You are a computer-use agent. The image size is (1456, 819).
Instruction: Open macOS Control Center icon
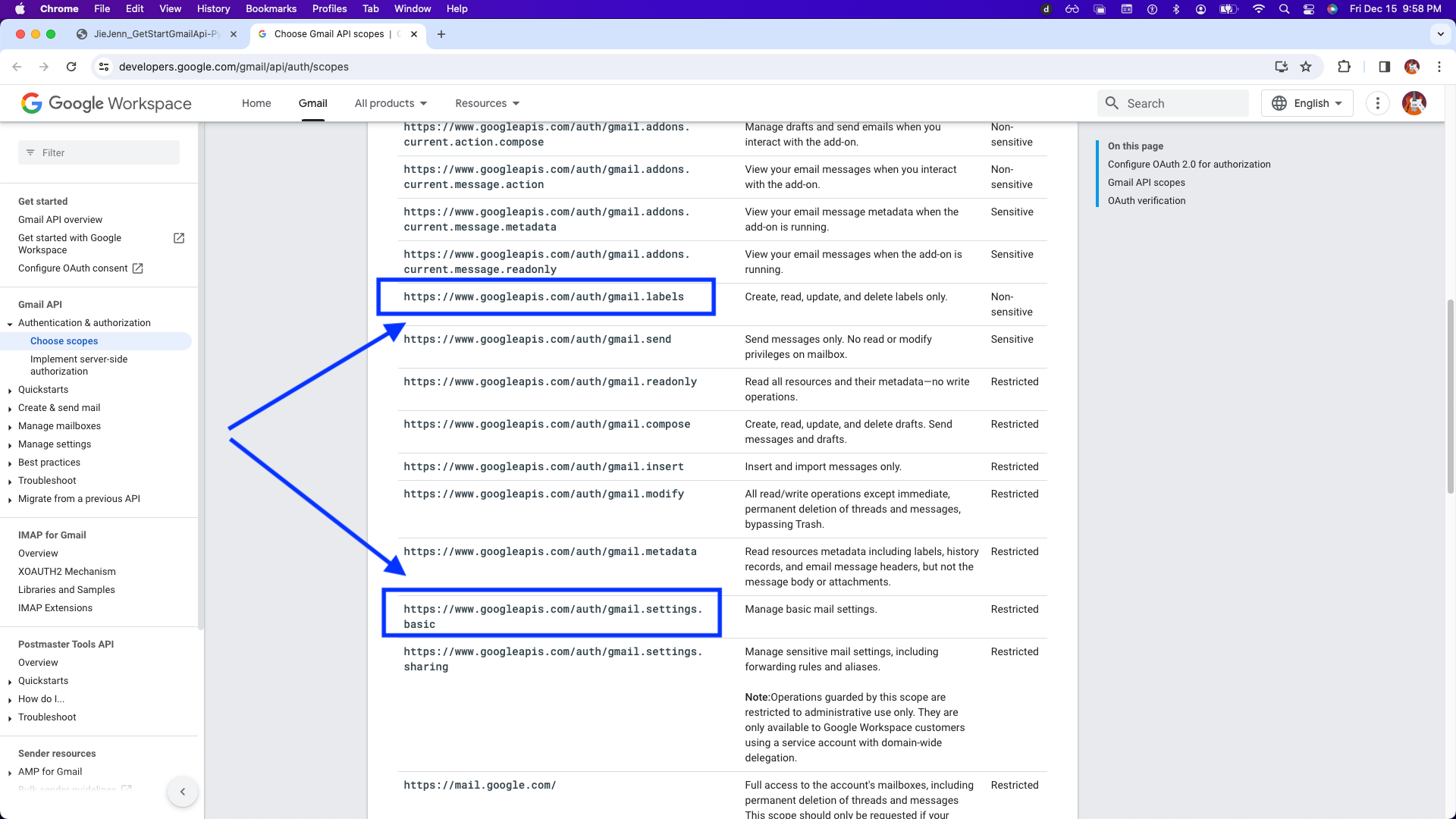click(1309, 9)
